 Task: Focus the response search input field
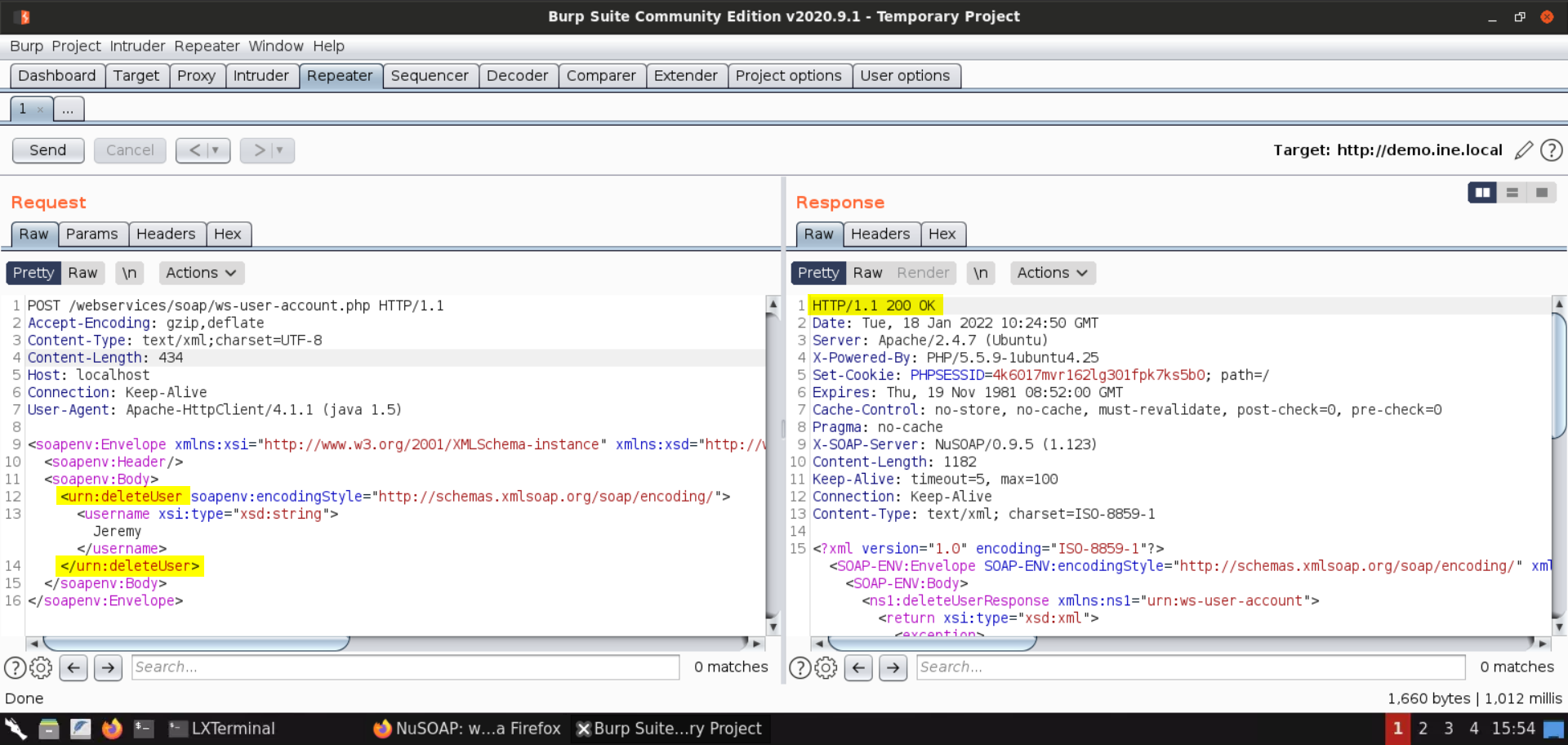tap(1190, 667)
